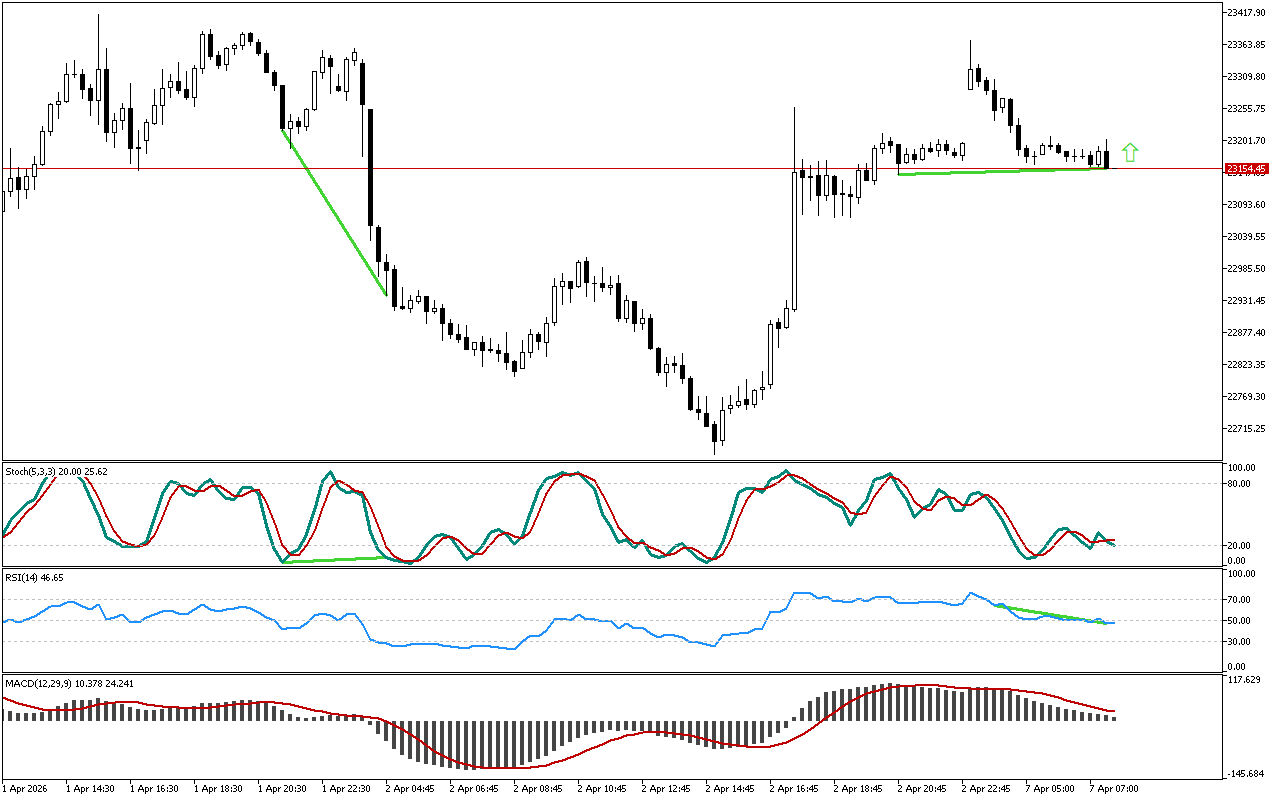1280x800 pixels.
Task: Click the 117.629 value on MACD scale
Action: [1244, 681]
